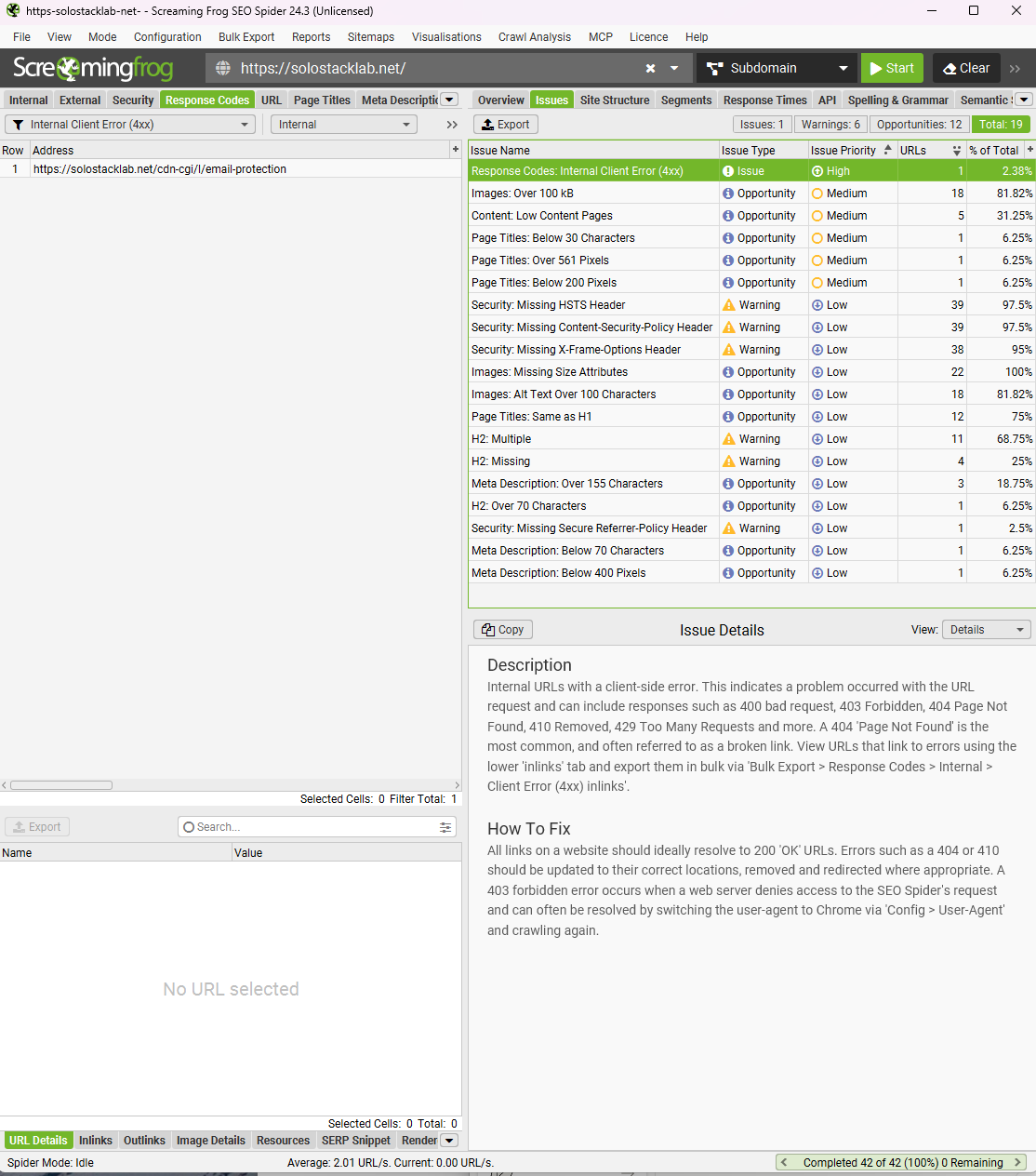Click Low priority icon for H2: Missing

tap(817, 461)
